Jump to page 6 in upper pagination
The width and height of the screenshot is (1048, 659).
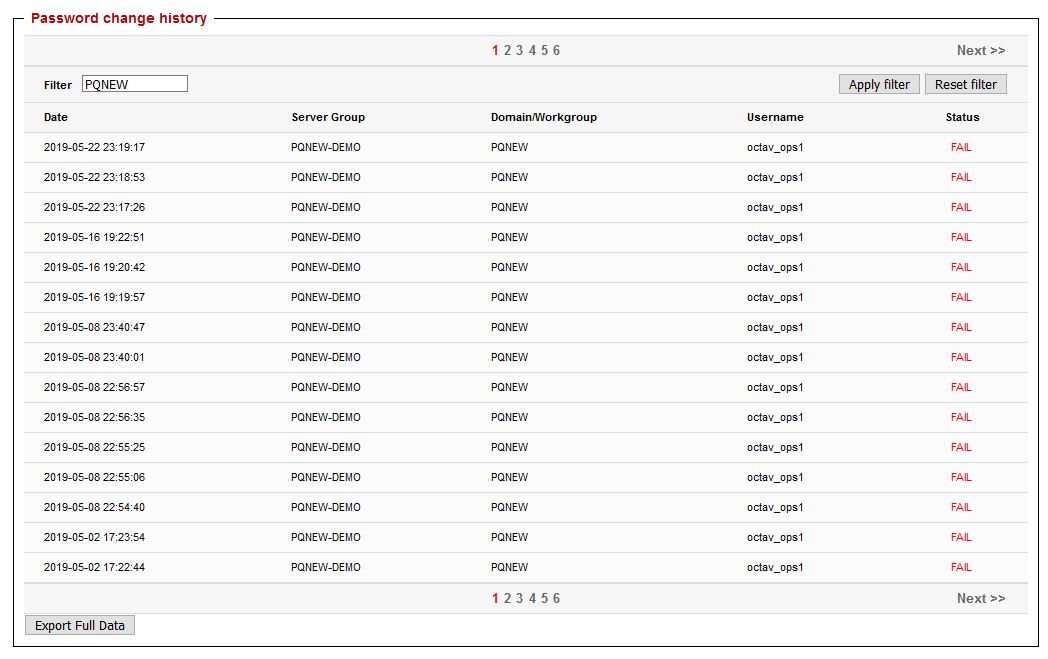click(x=556, y=51)
